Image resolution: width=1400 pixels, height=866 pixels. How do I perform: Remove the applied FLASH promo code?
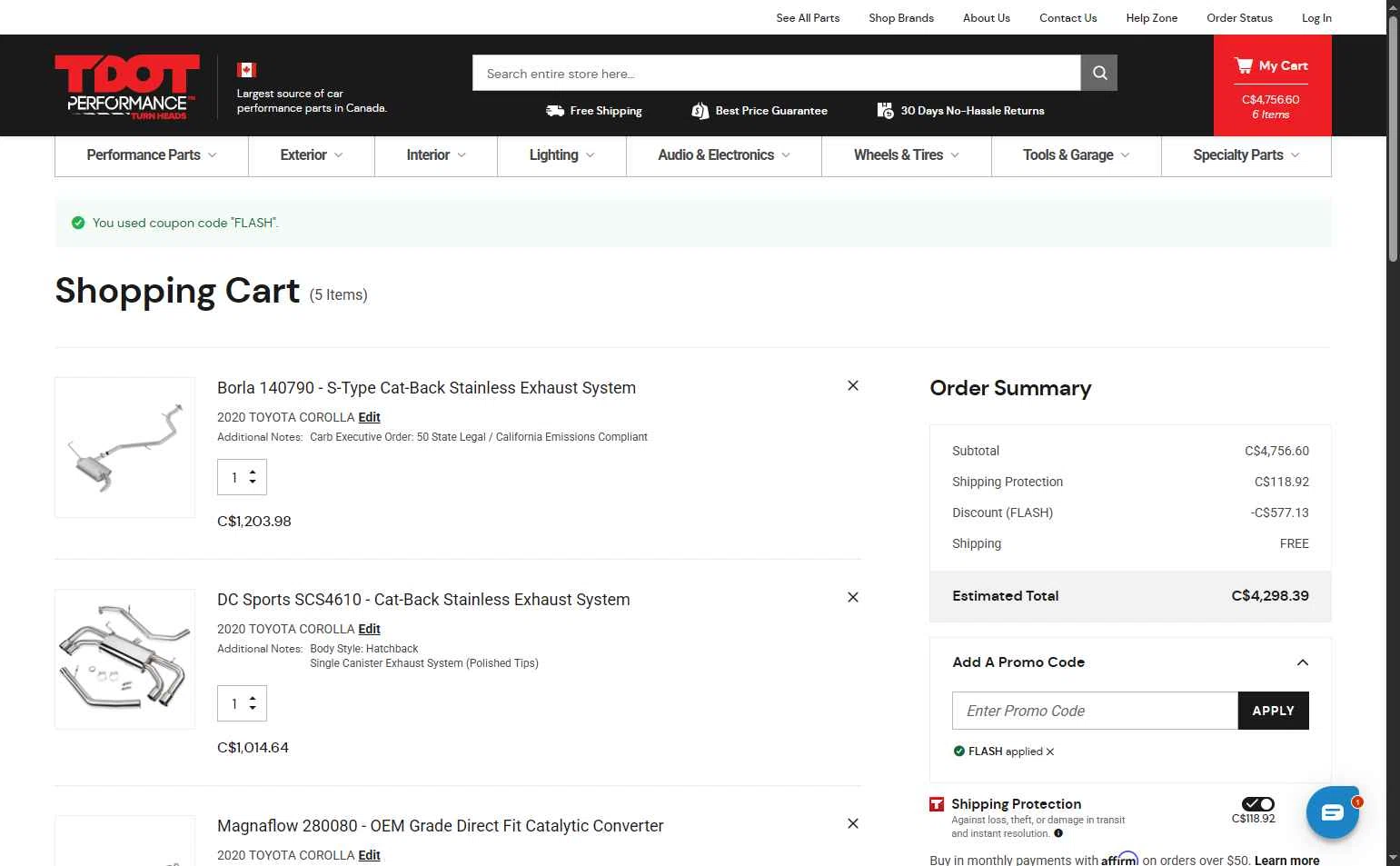point(1050,752)
